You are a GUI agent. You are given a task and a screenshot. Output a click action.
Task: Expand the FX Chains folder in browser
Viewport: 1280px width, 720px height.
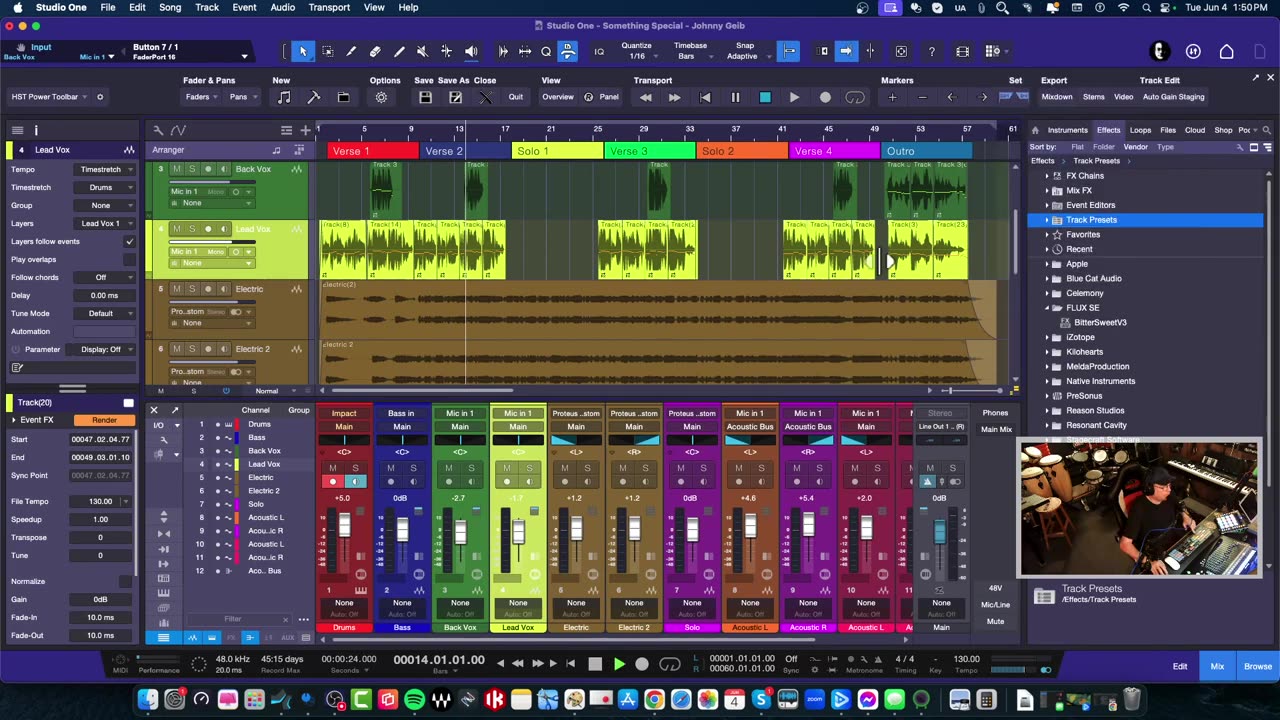1047,176
